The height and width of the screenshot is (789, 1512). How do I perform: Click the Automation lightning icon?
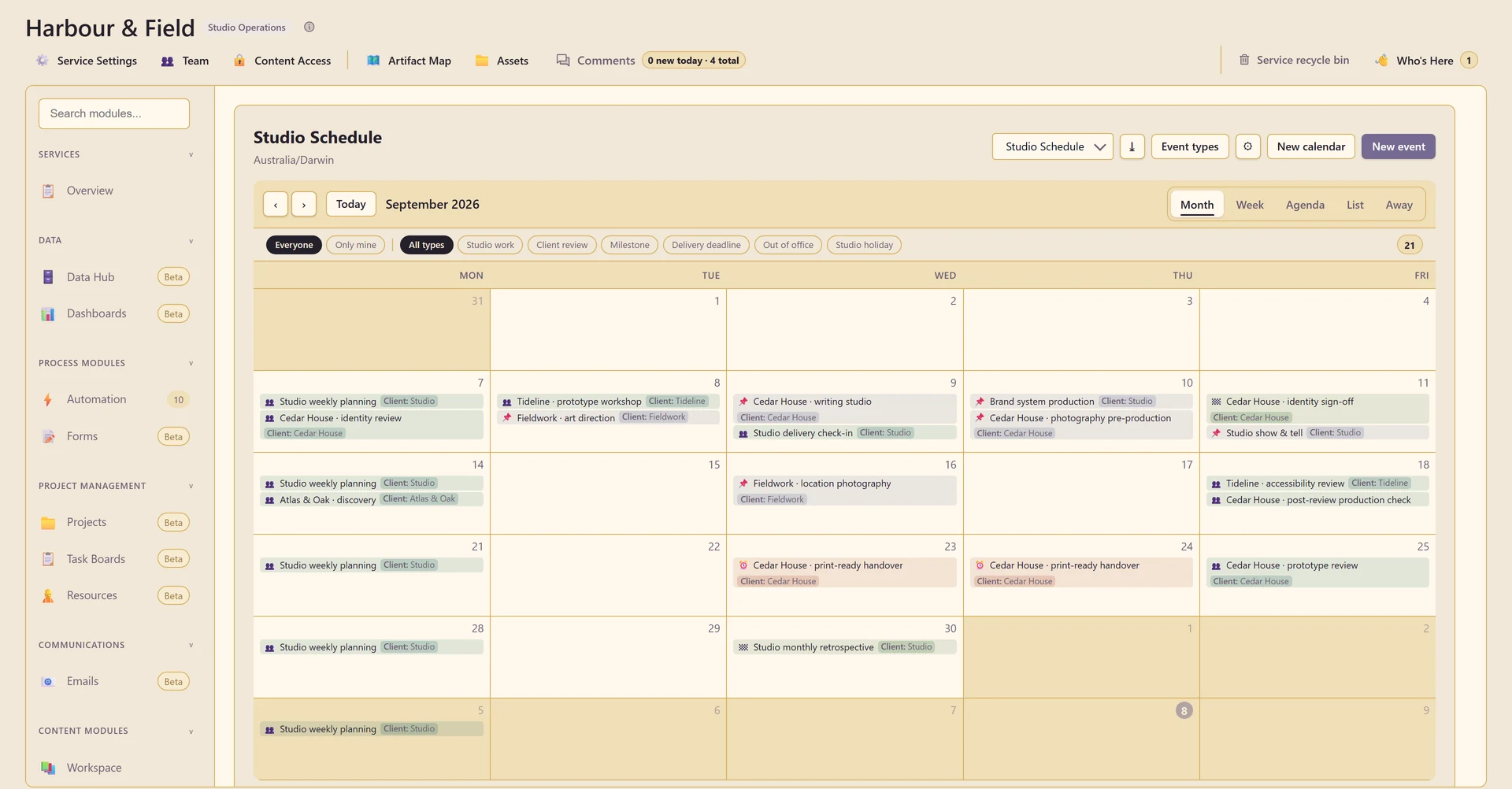coord(48,400)
